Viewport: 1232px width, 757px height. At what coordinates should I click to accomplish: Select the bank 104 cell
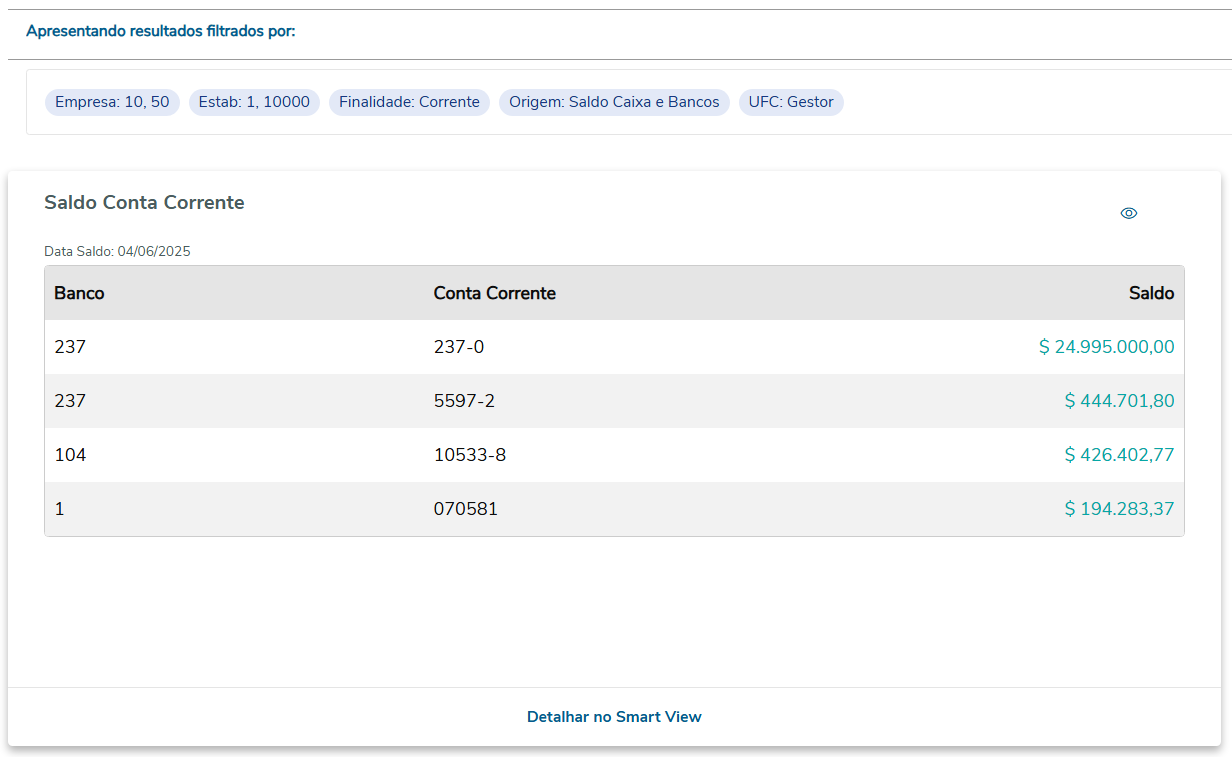pyautogui.click(x=70, y=455)
